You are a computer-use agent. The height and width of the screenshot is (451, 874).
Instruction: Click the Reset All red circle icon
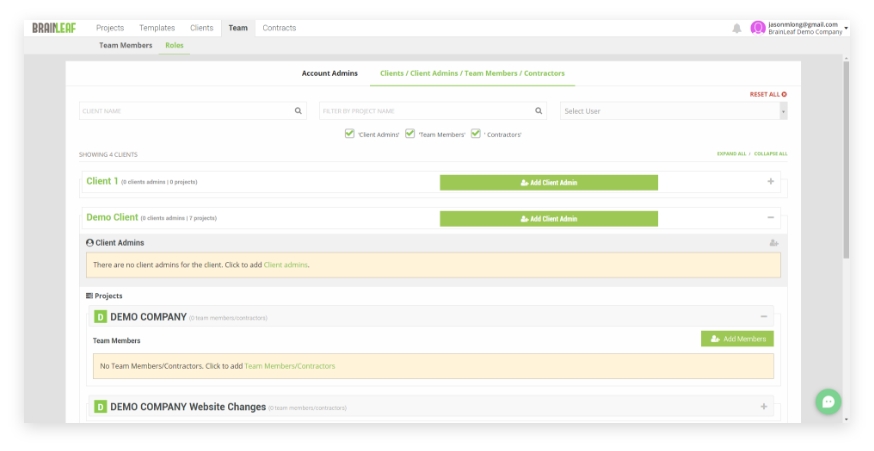(784, 94)
